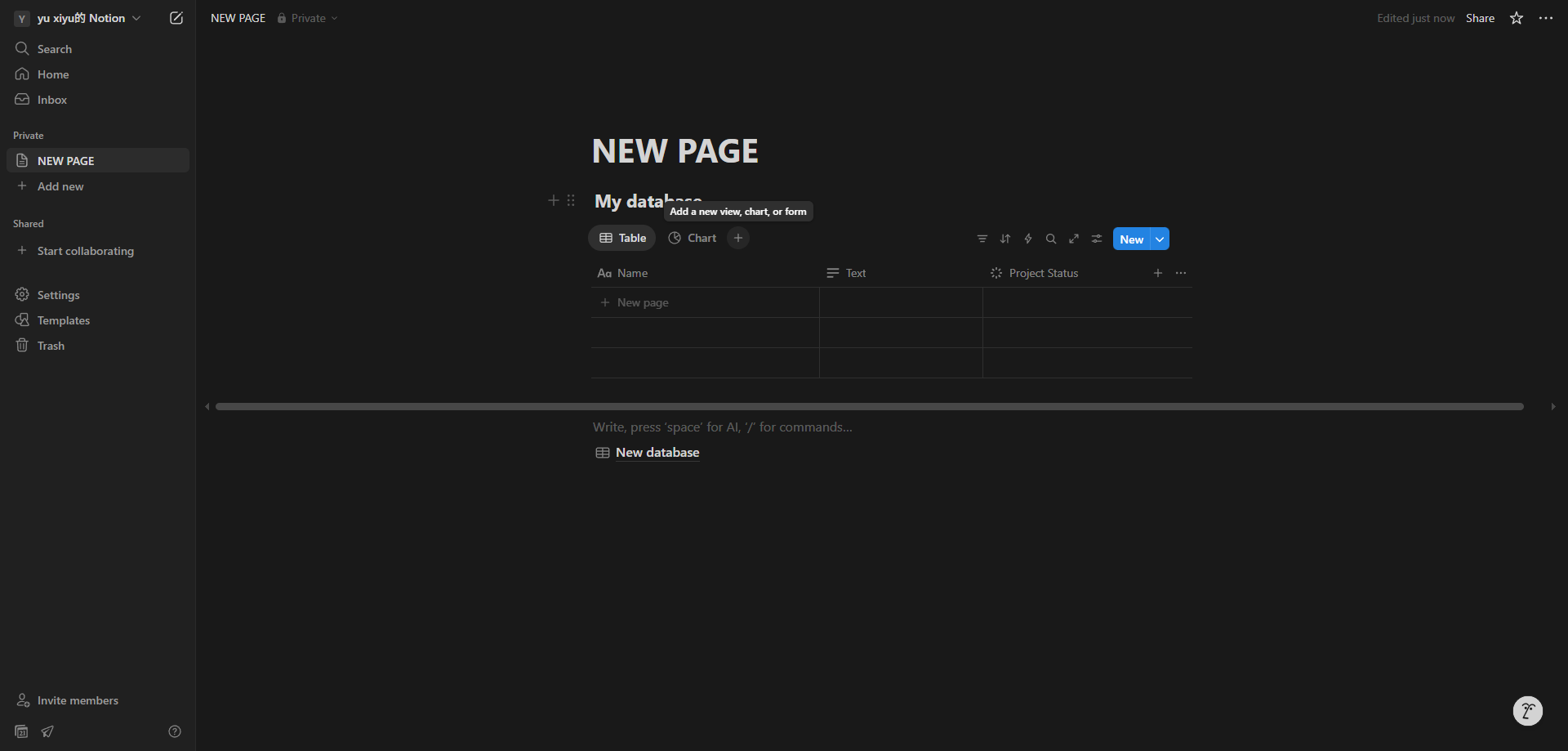Viewport: 1568px width, 751px height.
Task: Open the database Filter icon
Action: (982, 239)
